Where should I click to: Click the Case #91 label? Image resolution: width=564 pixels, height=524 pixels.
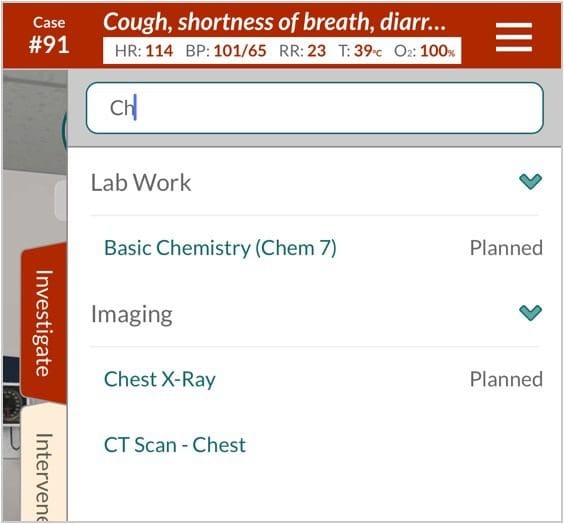[49, 36]
